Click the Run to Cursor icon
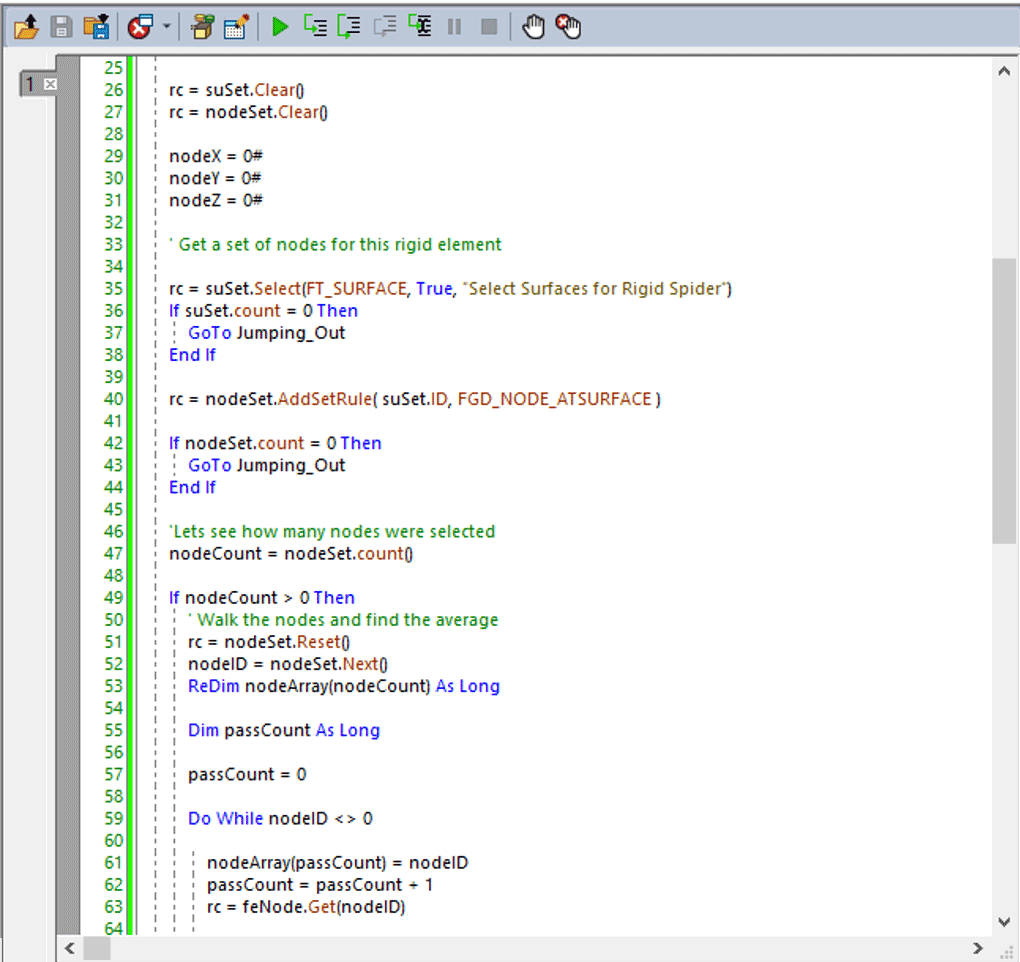 point(420,26)
